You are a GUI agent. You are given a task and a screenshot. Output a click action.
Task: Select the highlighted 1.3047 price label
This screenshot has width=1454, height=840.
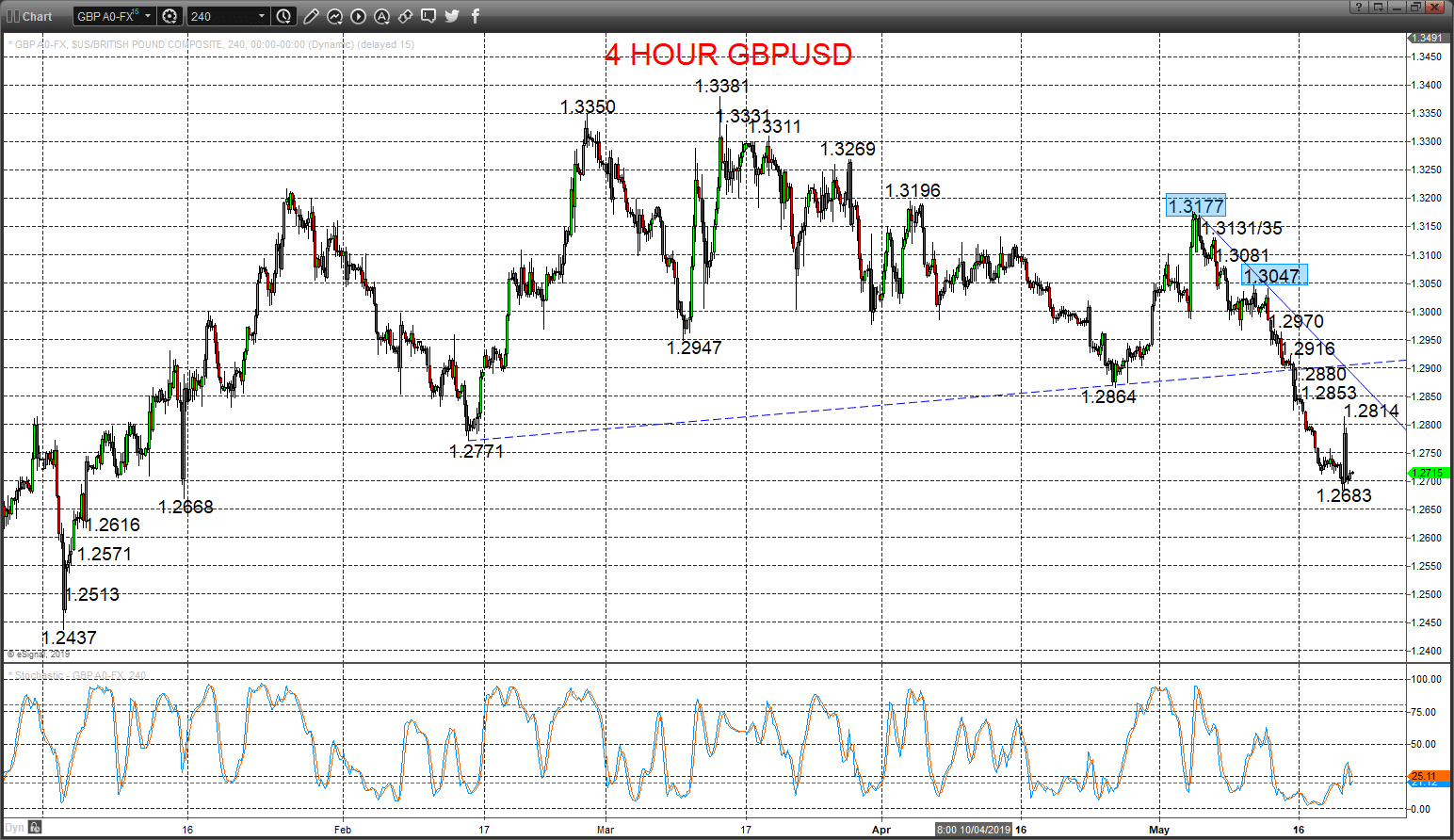1273,275
